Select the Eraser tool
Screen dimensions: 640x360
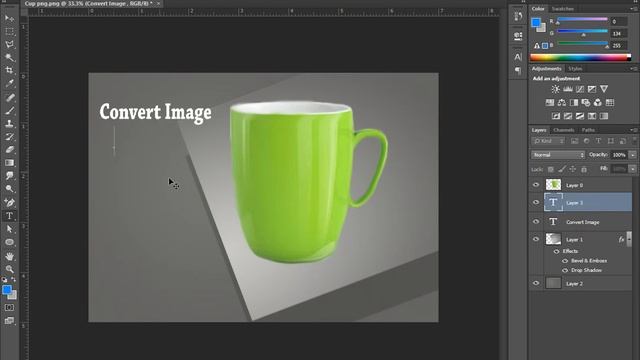pos(9,149)
